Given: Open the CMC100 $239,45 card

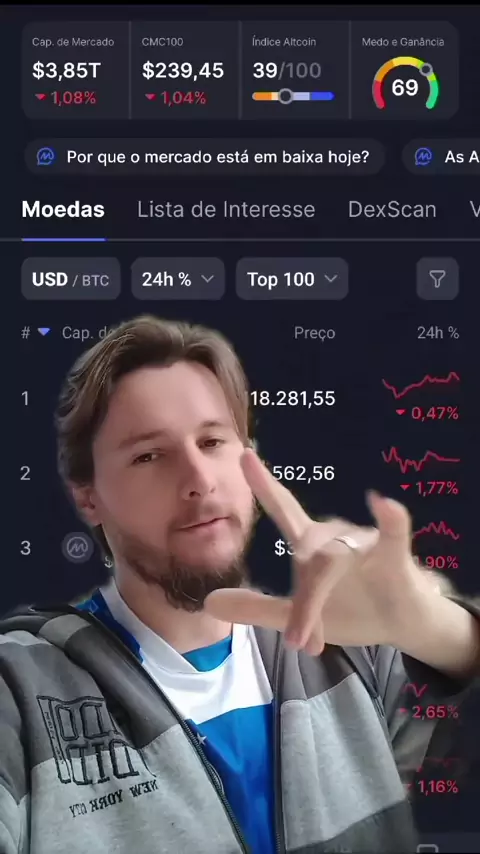Looking at the screenshot, I should pyautogui.click(x=185, y=70).
